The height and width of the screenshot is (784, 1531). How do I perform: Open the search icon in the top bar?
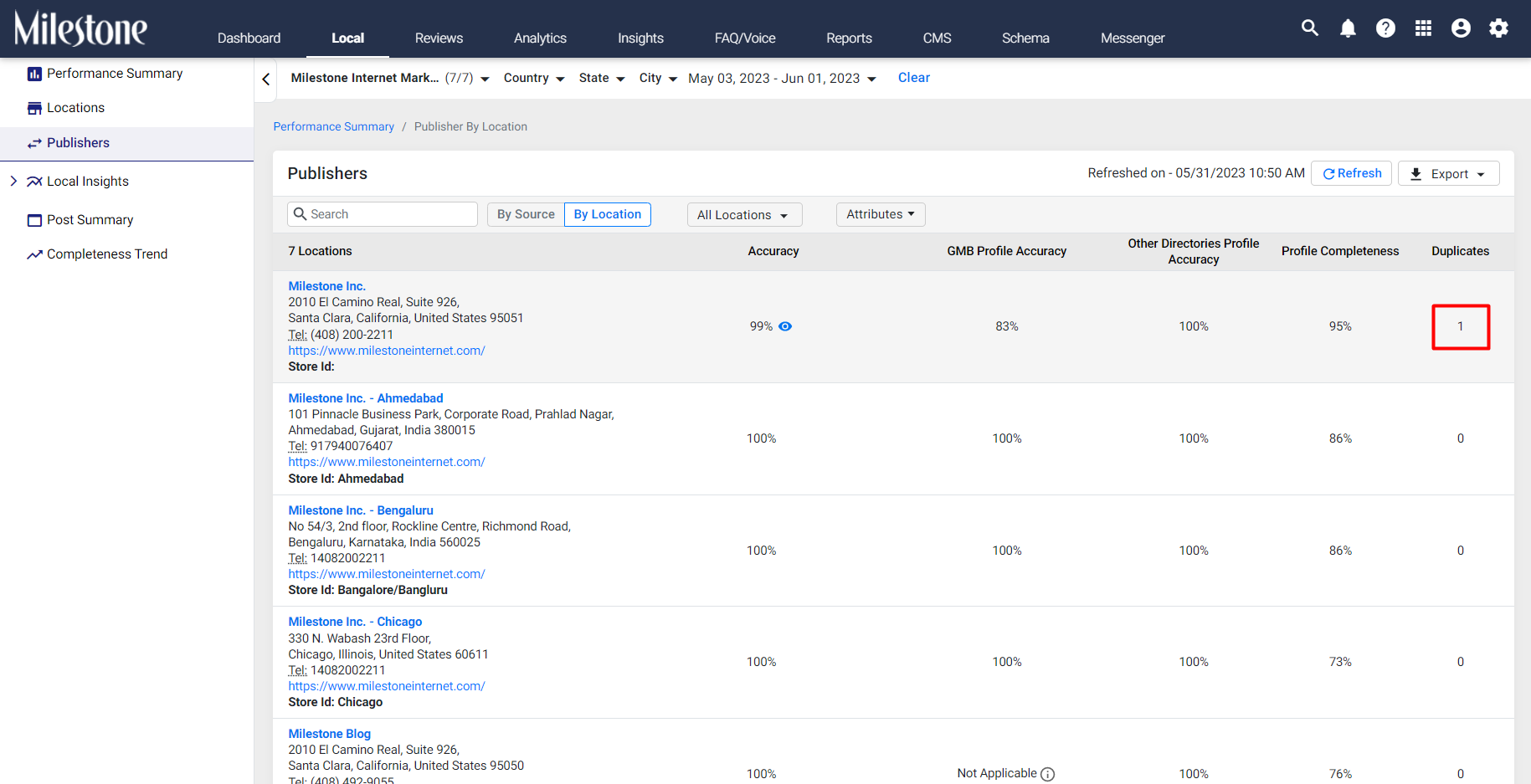tap(1310, 28)
